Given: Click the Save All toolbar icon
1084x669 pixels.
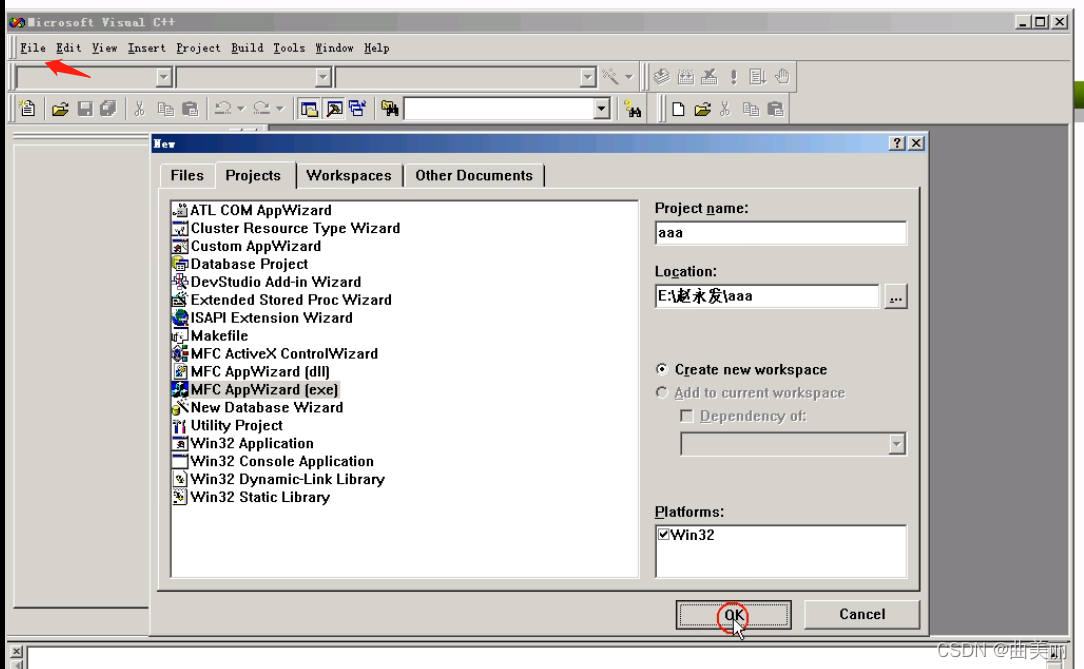Looking at the screenshot, I should pos(109,109).
